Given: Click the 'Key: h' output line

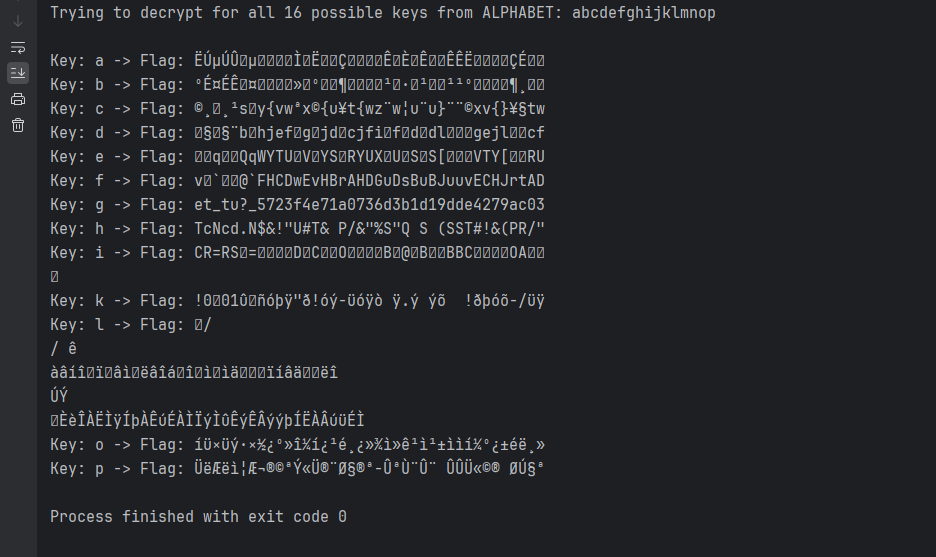Looking at the screenshot, I should (x=297, y=229).
